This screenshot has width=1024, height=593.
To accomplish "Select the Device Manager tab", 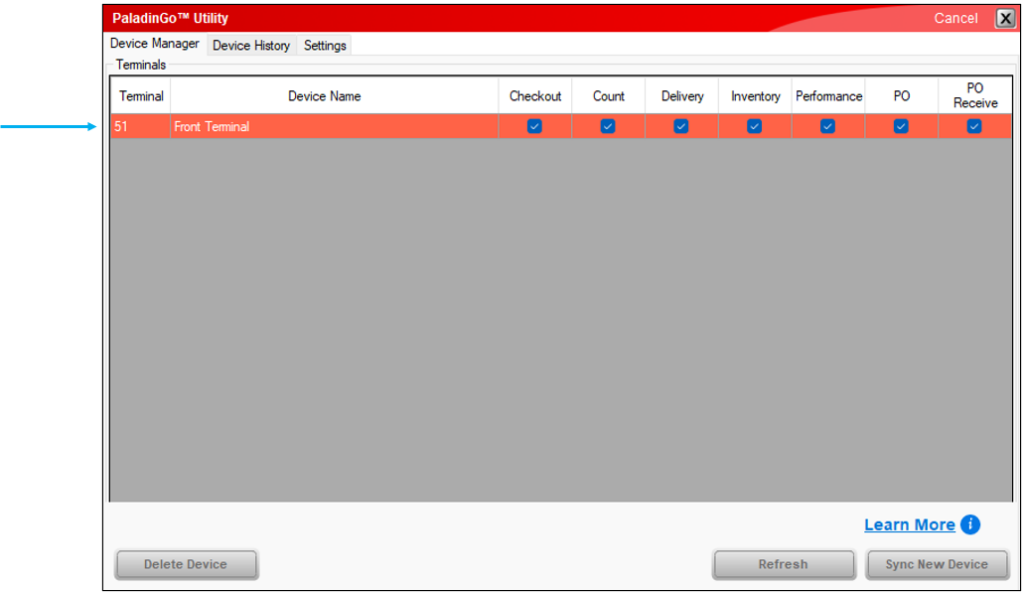I will tap(155, 44).
